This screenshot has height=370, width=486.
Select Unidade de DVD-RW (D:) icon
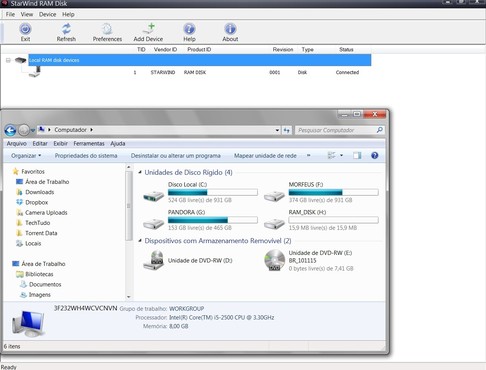click(x=153, y=260)
